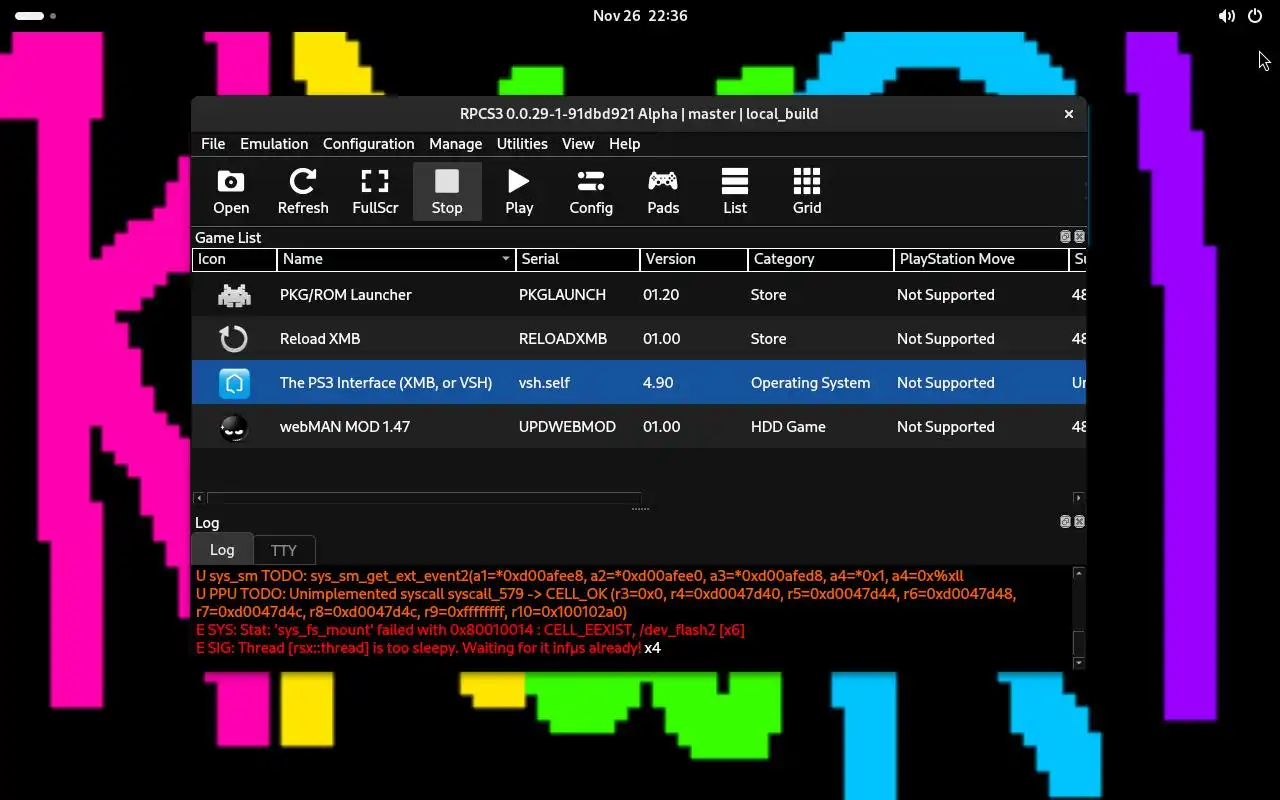Open the View menu
This screenshot has width=1280, height=800.
pyautogui.click(x=578, y=144)
